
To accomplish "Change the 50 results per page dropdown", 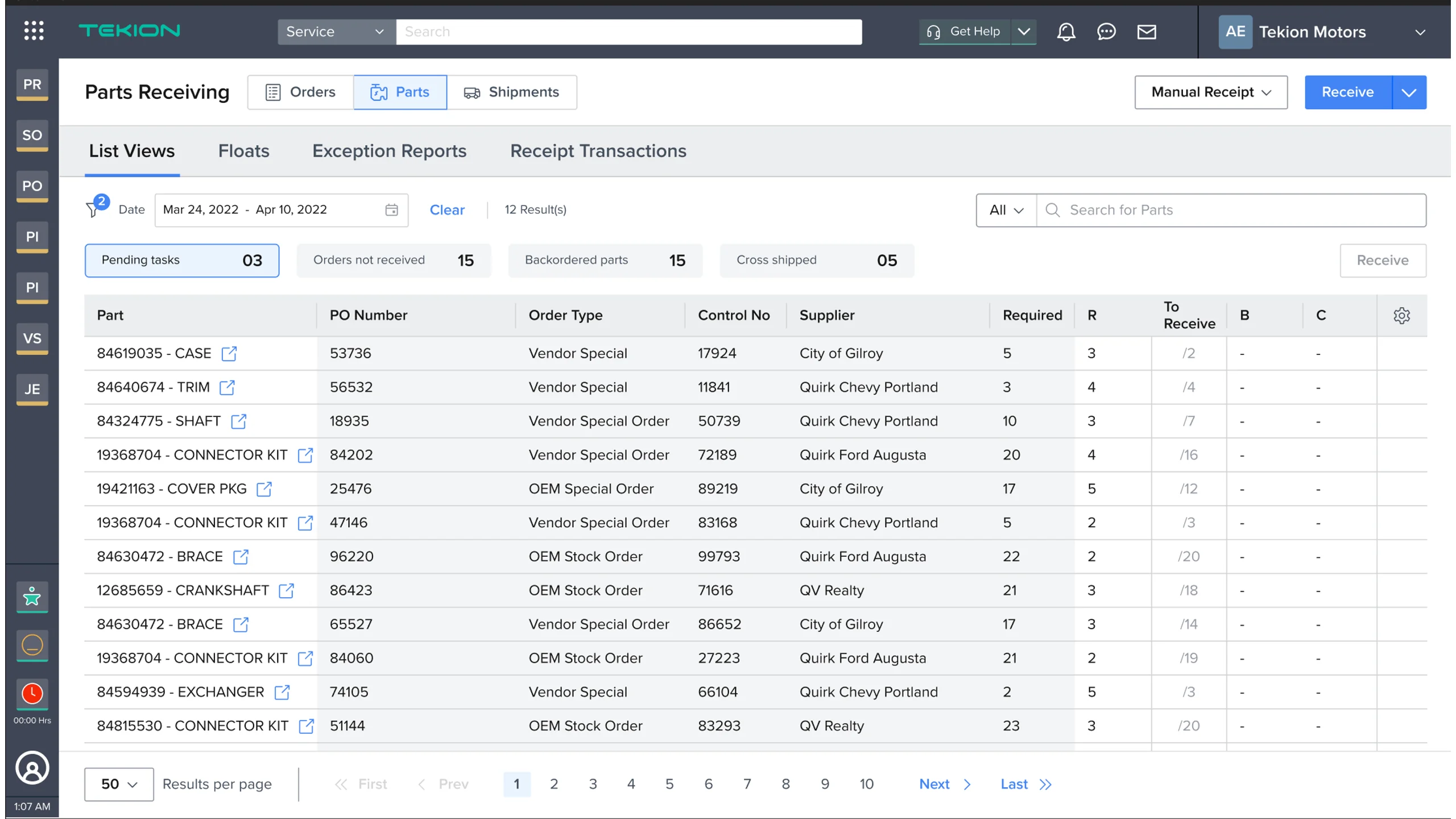I will point(119,784).
